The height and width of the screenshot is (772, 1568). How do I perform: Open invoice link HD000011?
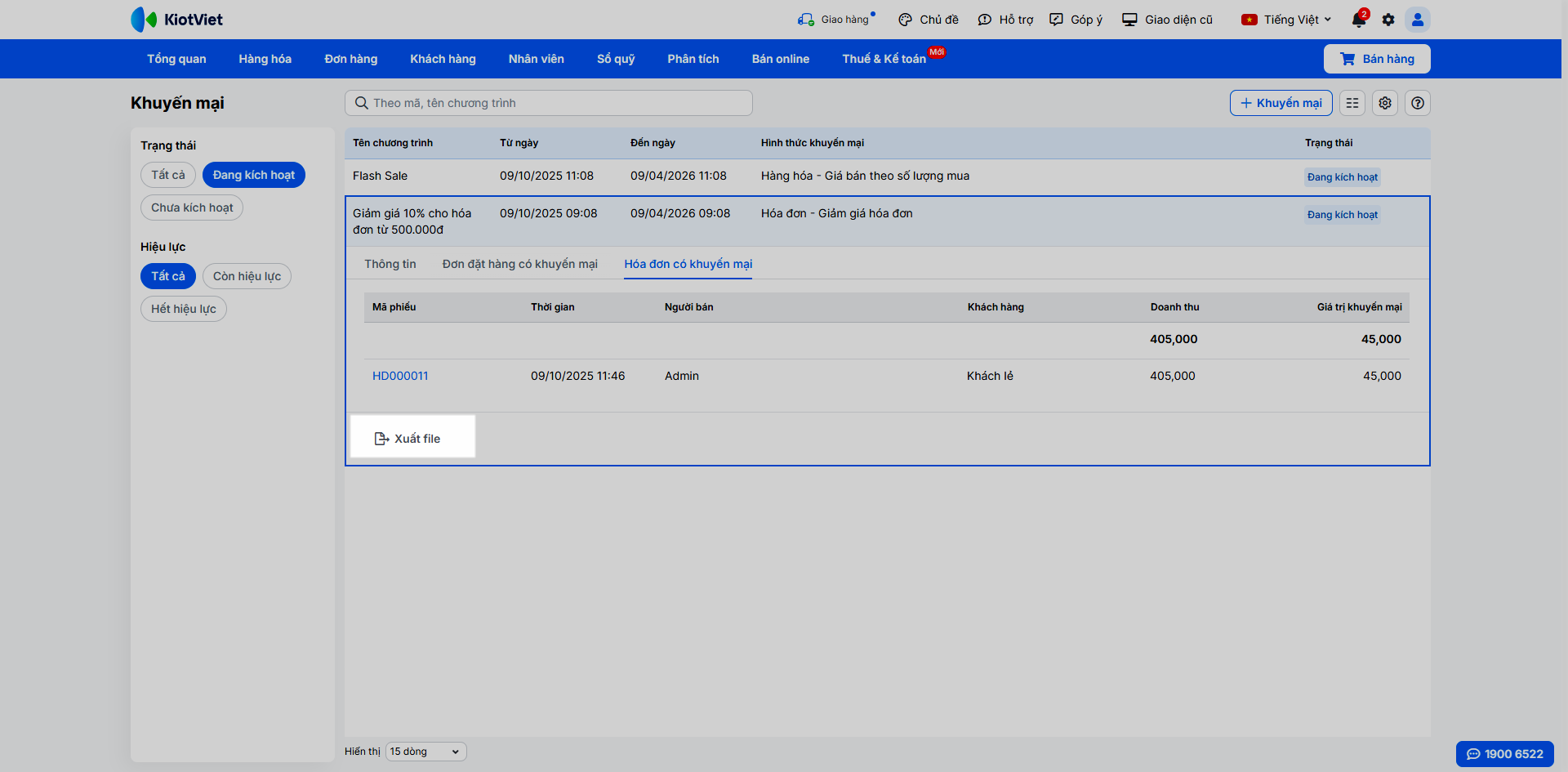(x=400, y=376)
